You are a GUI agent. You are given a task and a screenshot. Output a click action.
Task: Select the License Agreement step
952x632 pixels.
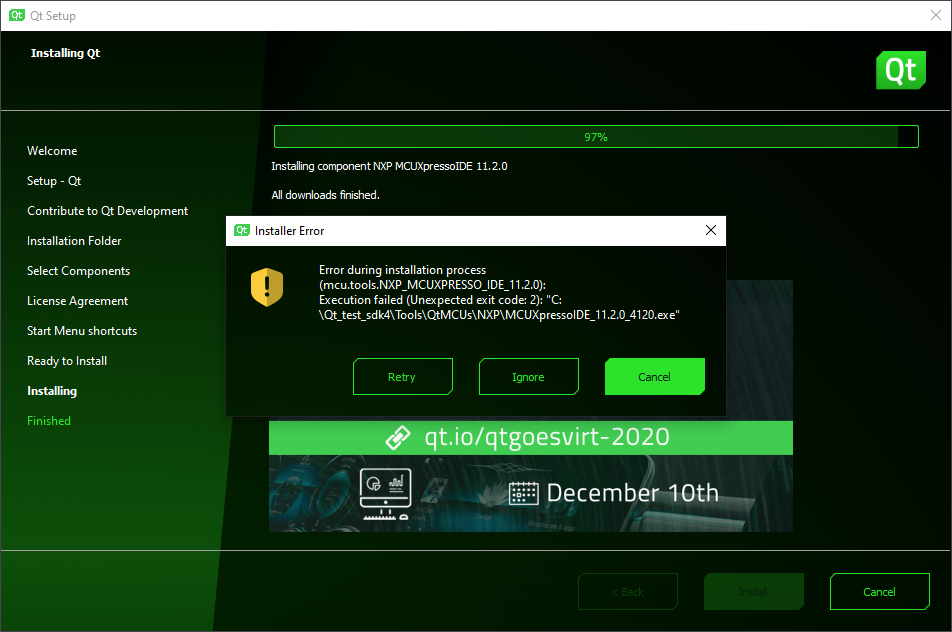[78, 301]
